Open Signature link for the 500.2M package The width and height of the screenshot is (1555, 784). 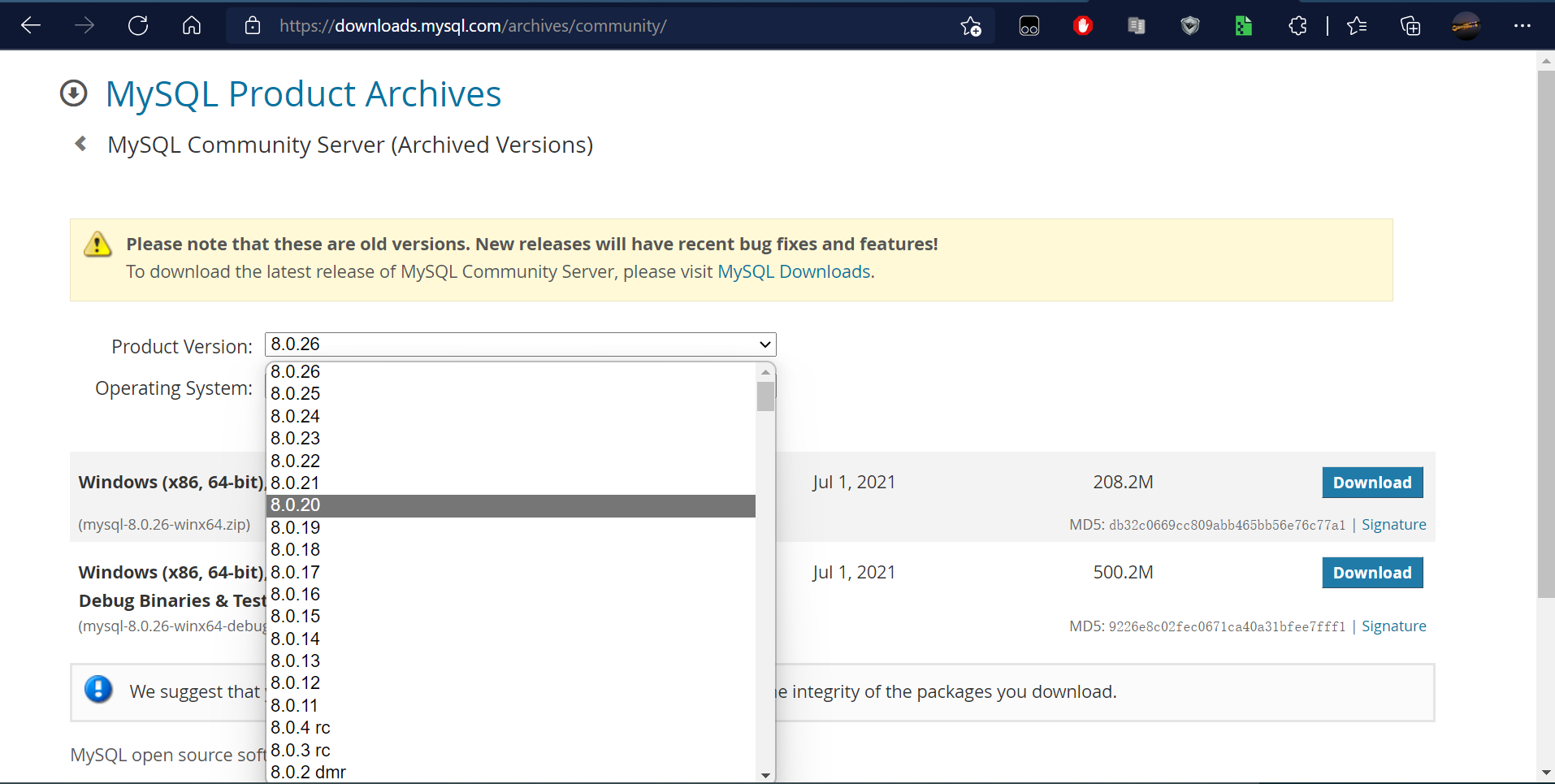[1394, 626]
